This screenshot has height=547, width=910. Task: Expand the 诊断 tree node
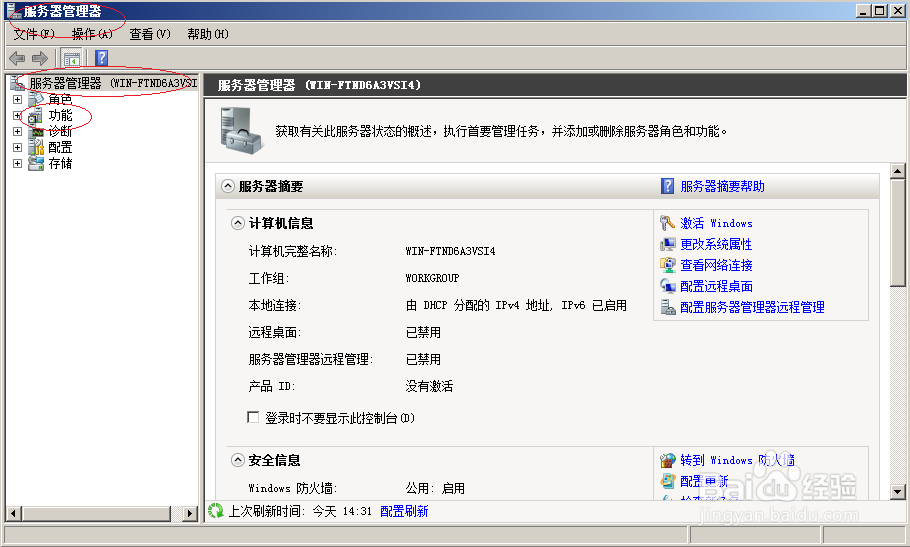tap(17, 132)
